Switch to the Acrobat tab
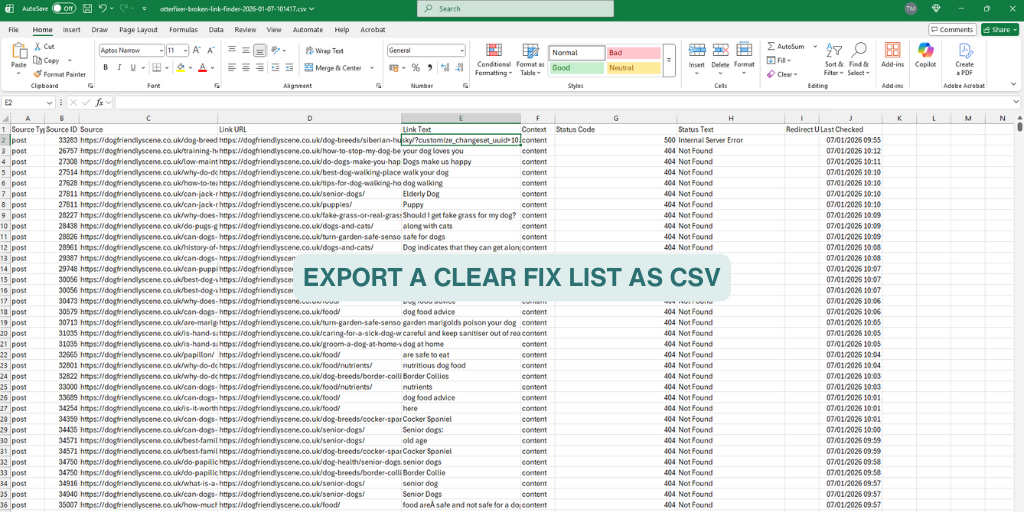 (373, 30)
